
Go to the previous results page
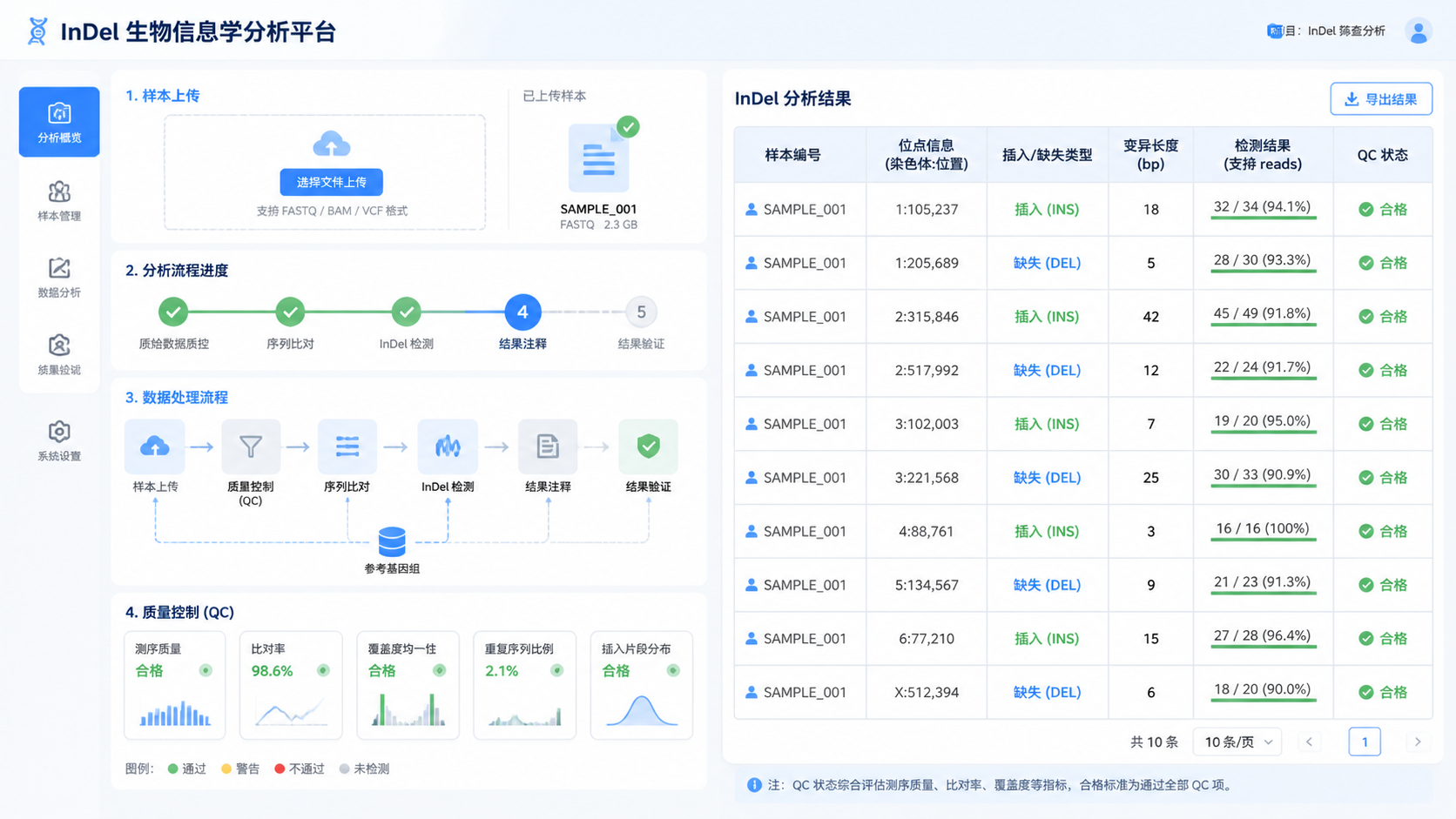1309,742
